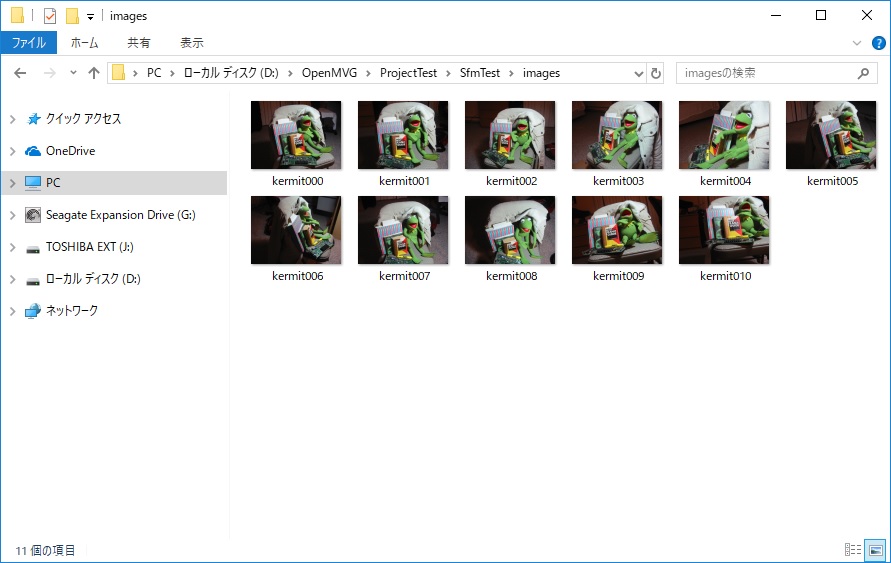
Task: Open the breadcrumb chevron after SfmTest
Action: [511, 73]
